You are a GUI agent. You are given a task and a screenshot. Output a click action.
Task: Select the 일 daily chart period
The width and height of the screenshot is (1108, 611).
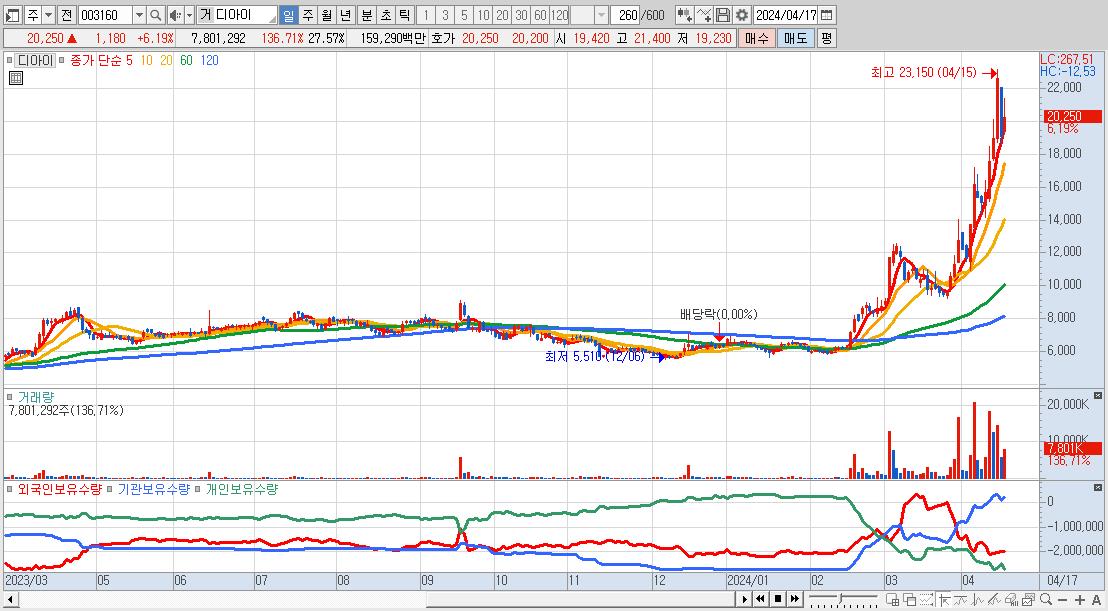tap(289, 15)
